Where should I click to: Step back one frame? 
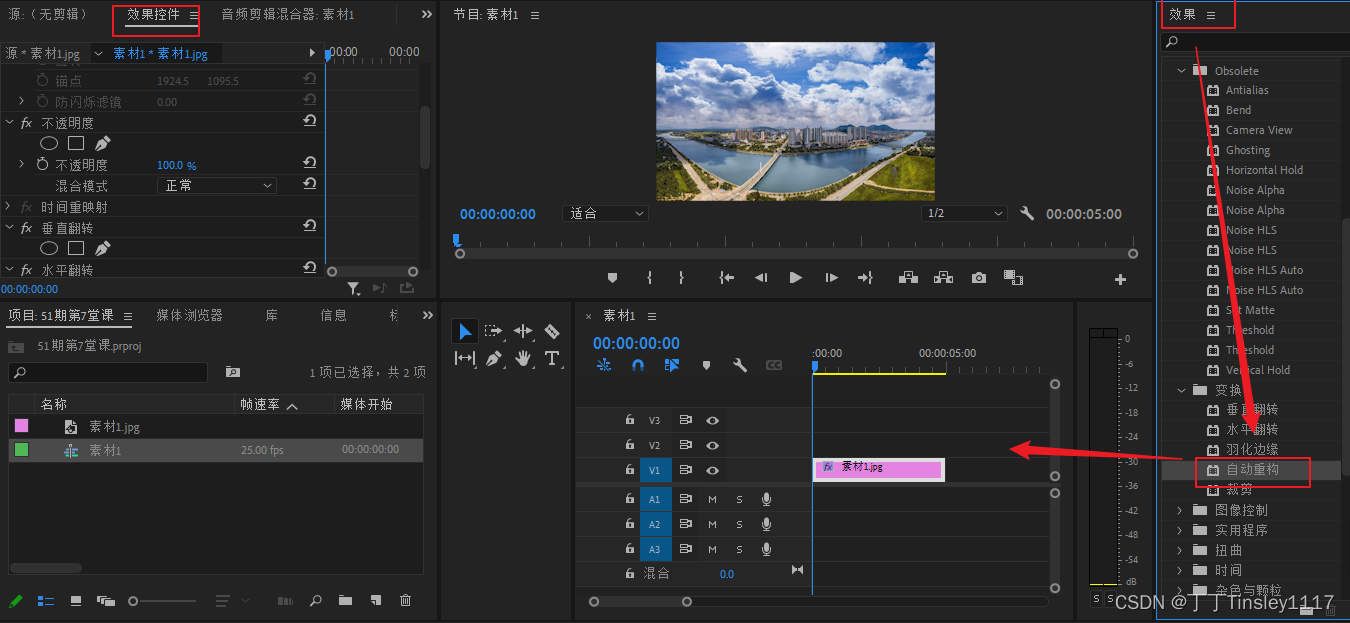click(761, 278)
